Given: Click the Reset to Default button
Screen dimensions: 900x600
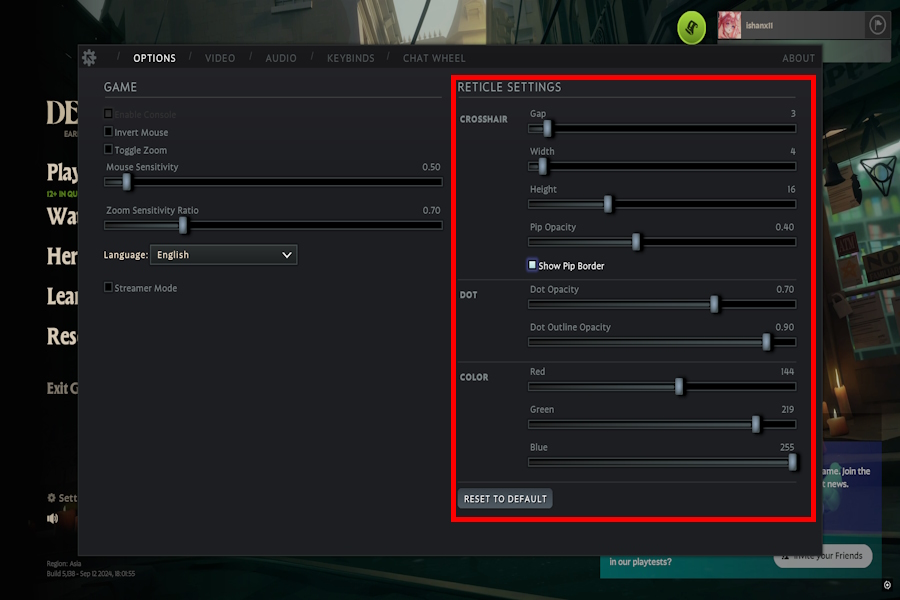Looking at the screenshot, I should click(x=505, y=498).
